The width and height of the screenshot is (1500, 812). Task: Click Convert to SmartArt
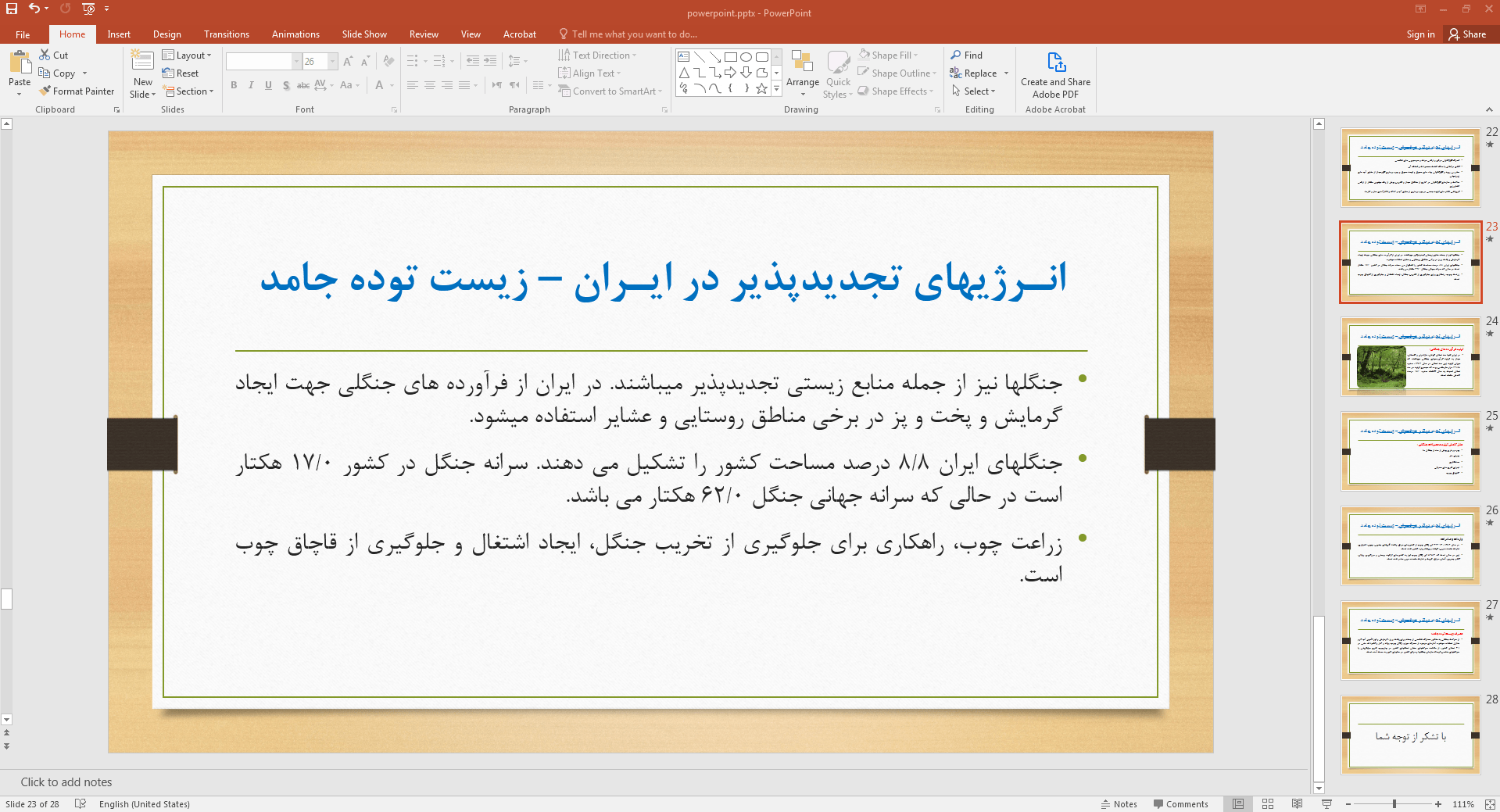pyautogui.click(x=610, y=91)
